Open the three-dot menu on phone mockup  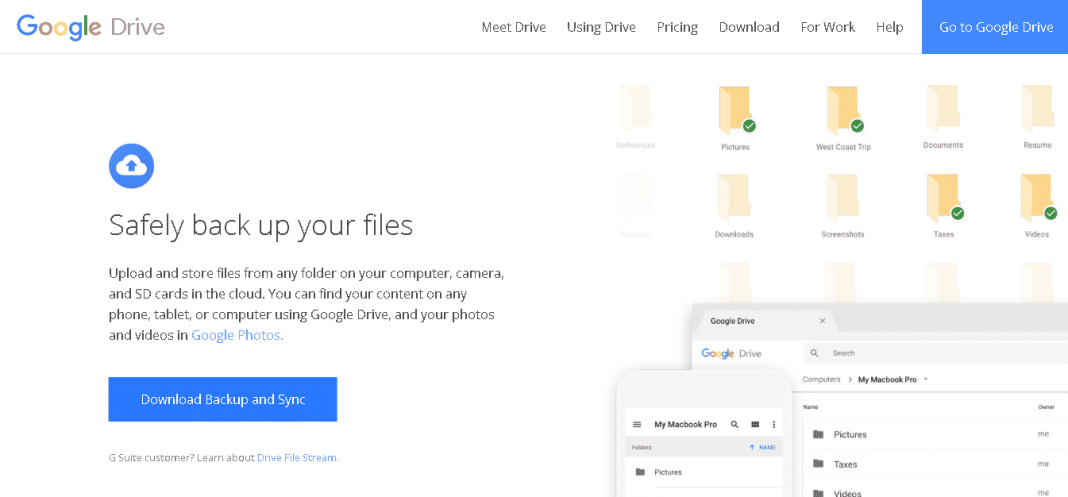tap(774, 424)
